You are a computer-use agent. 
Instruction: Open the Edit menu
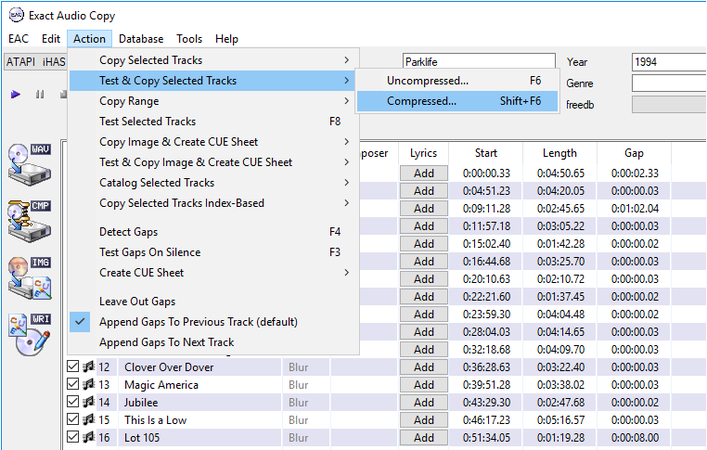click(51, 39)
